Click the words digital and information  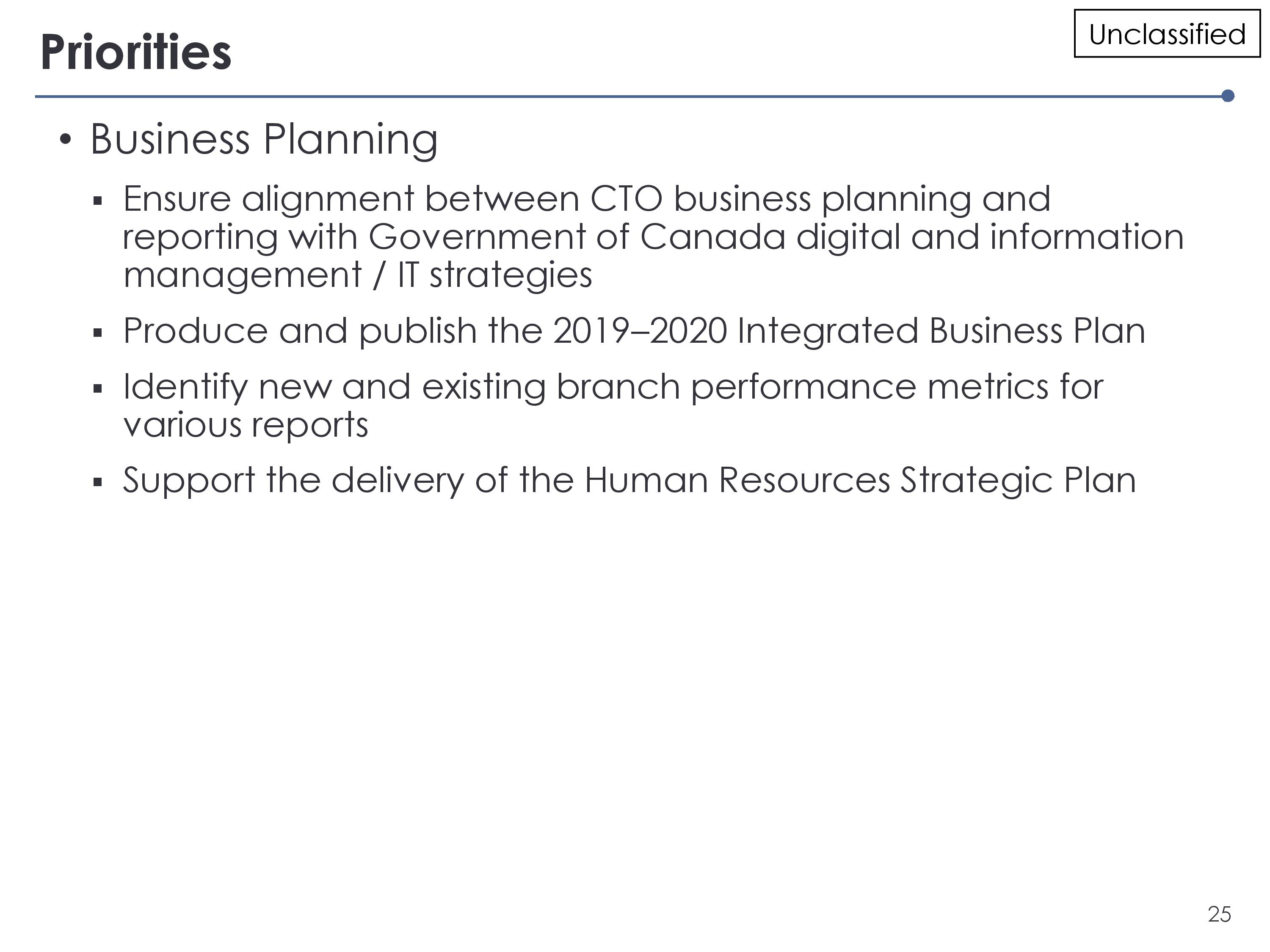pyautogui.click(x=990, y=237)
